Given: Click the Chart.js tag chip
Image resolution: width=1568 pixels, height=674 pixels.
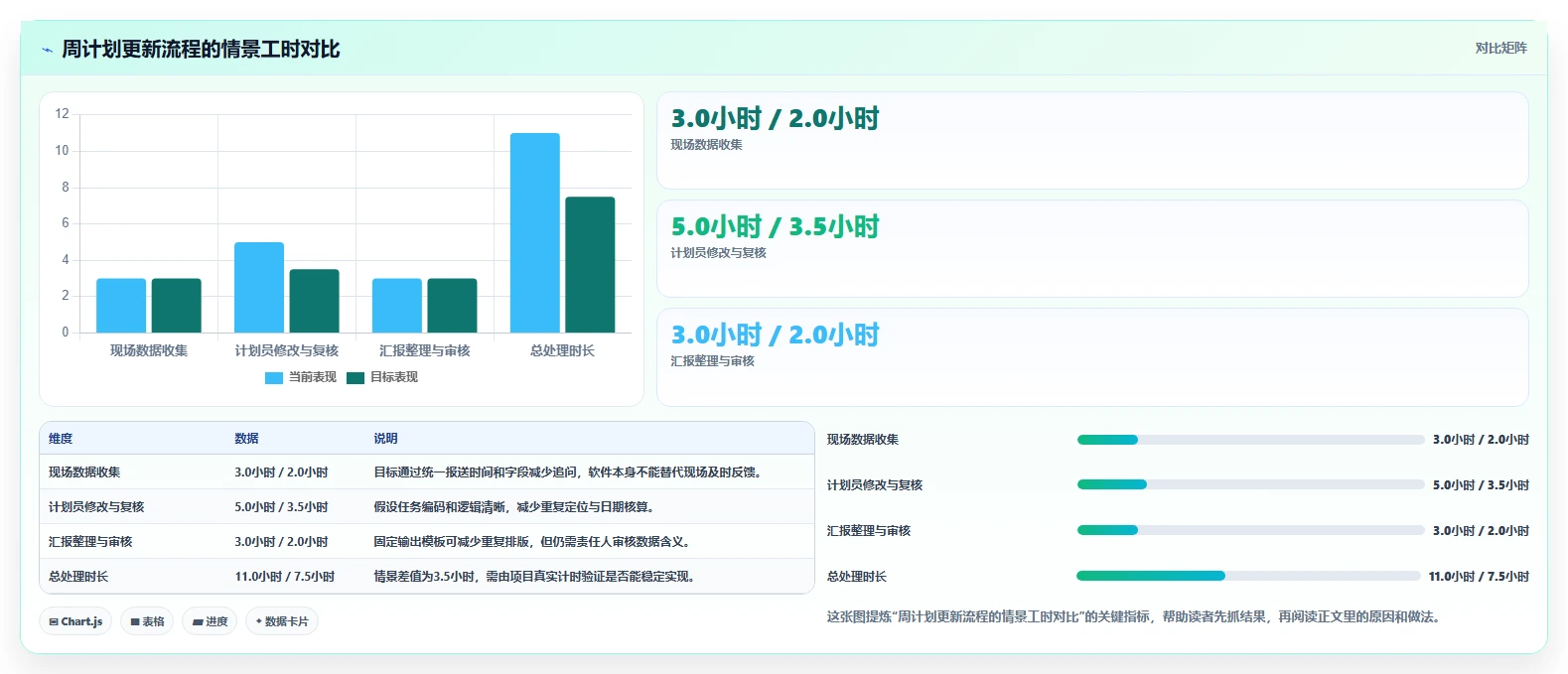Looking at the screenshot, I should (x=75, y=621).
